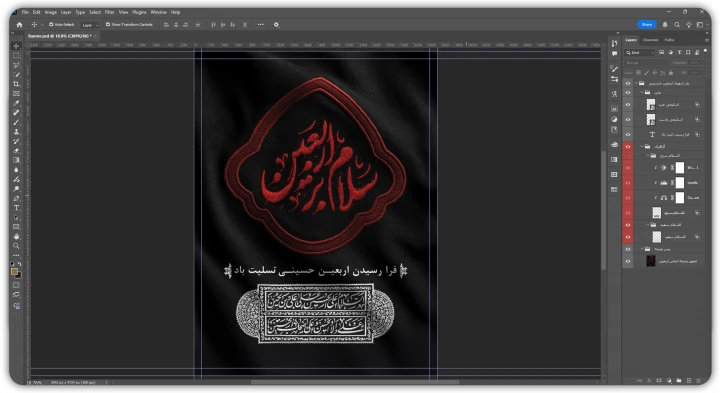Select the Rectangle shape tool
Image resolution: width=720 pixels, height=393 pixels.
17,227
